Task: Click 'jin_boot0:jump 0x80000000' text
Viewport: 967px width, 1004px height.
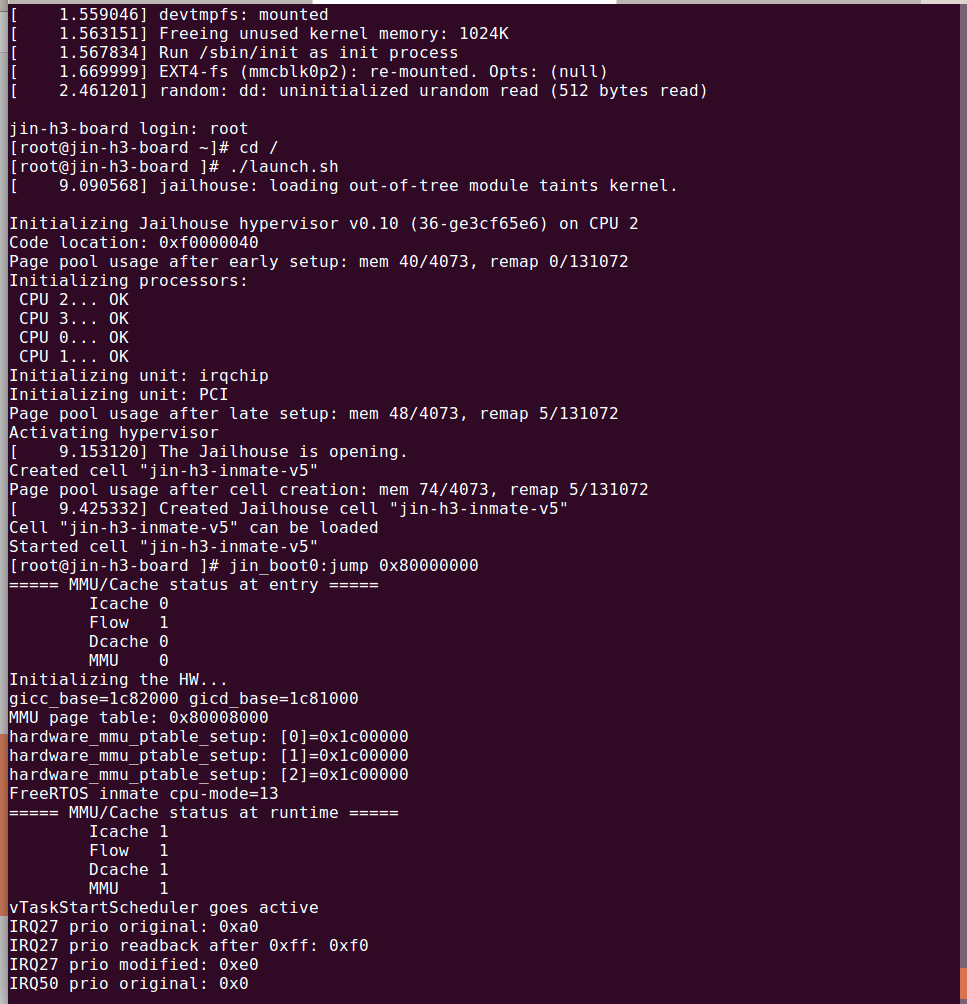Action: [353, 565]
